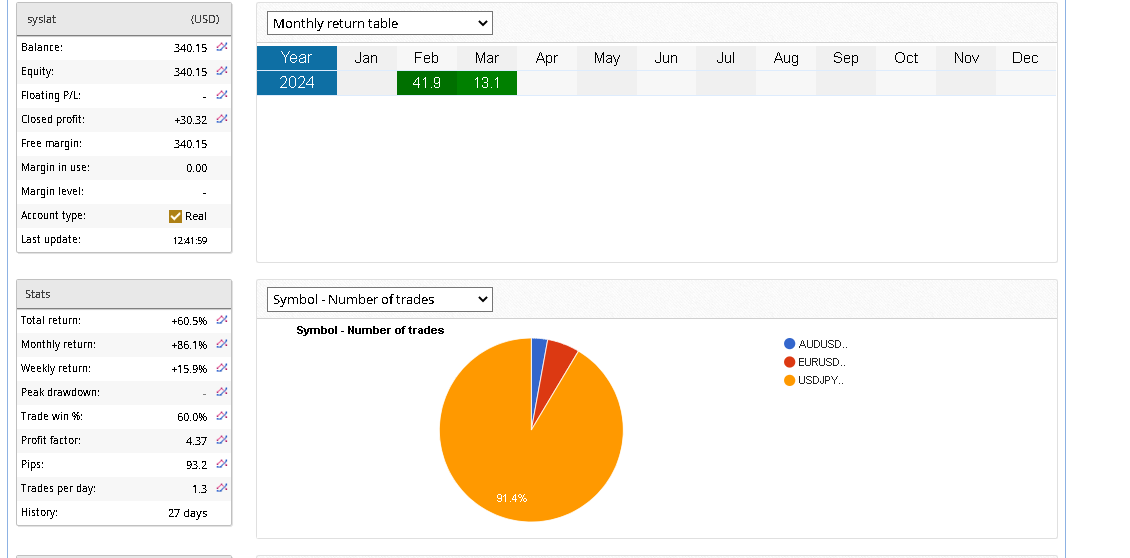Viewport: 1130px width, 558px height.
Task: Toggle the Real account type checkbox
Action: click(176, 216)
